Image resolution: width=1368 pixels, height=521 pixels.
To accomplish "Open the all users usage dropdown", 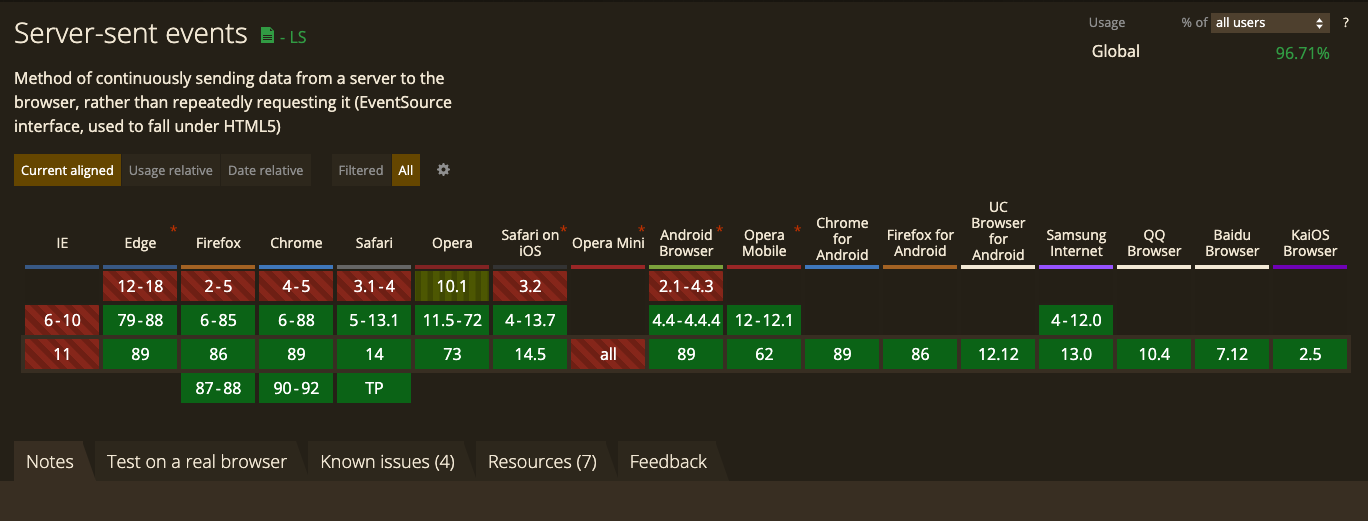I will tap(1270, 22).
